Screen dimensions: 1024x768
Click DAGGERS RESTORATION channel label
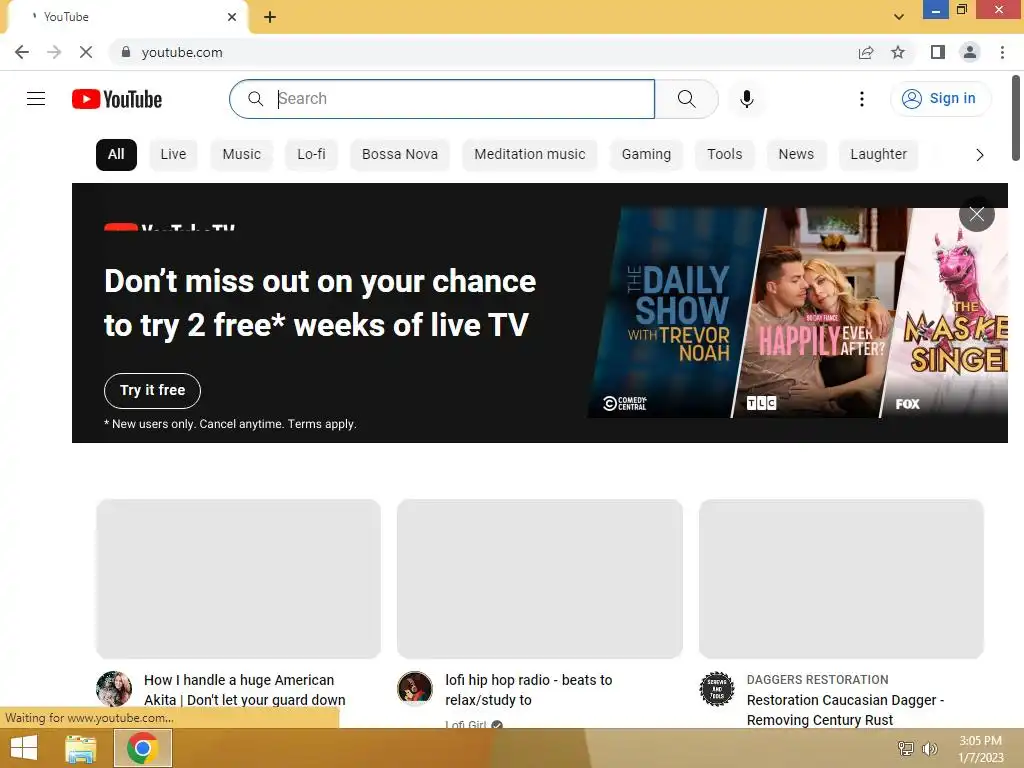tap(818, 680)
